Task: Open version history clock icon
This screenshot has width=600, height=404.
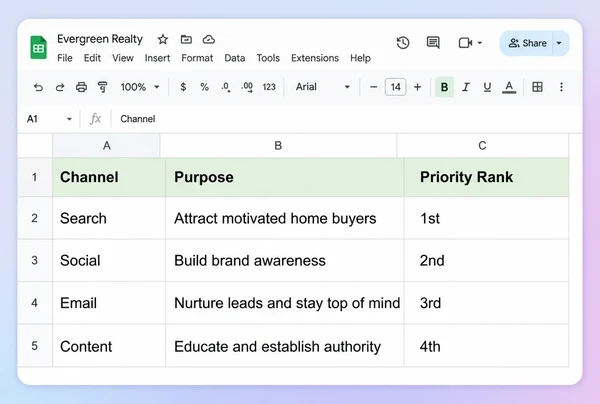Action: pyautogui.click(x=403, y=42)
